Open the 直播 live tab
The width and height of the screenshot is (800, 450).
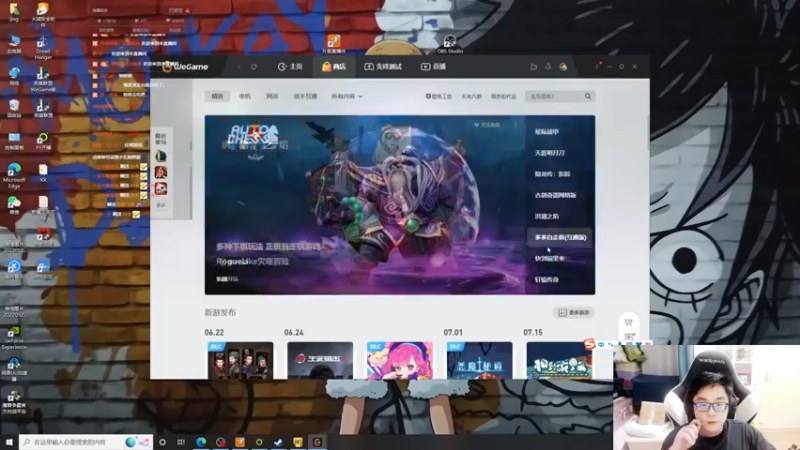(433, 67)
